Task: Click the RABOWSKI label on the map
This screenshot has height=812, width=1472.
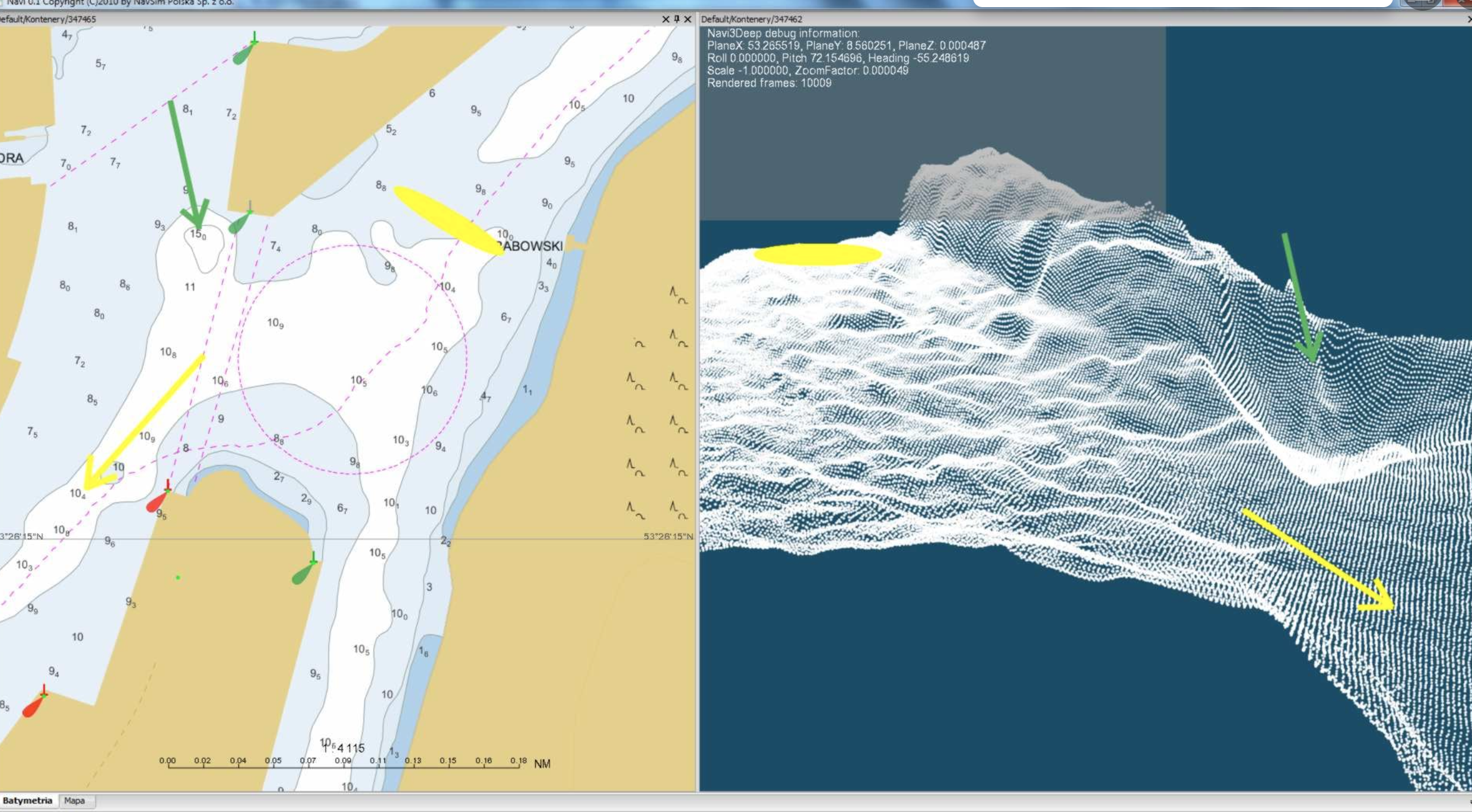Action: 529,246
